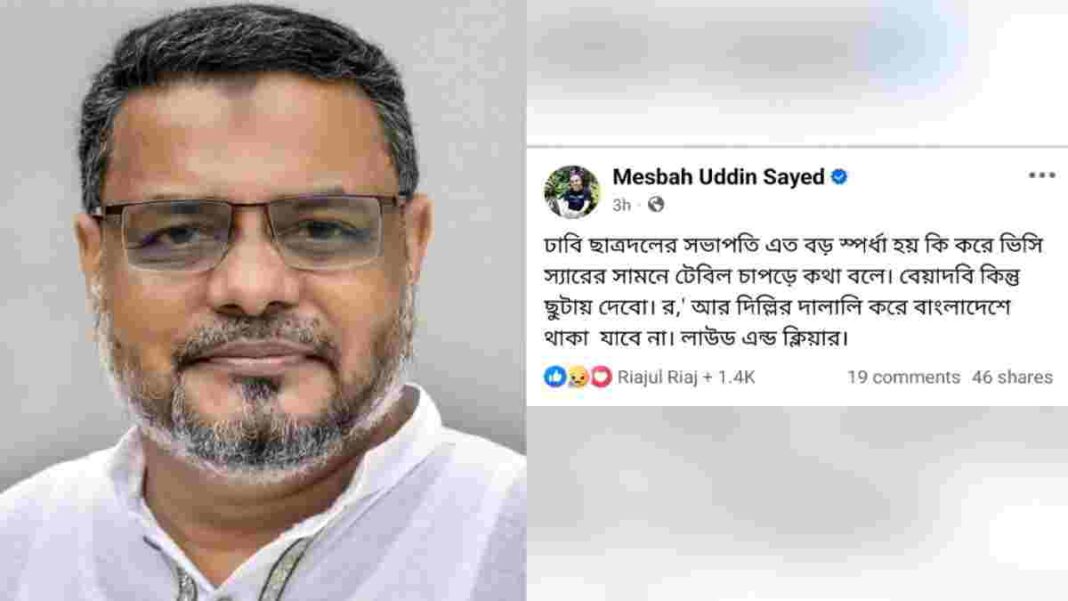Click the sad face reaction icon

(578, 376)
